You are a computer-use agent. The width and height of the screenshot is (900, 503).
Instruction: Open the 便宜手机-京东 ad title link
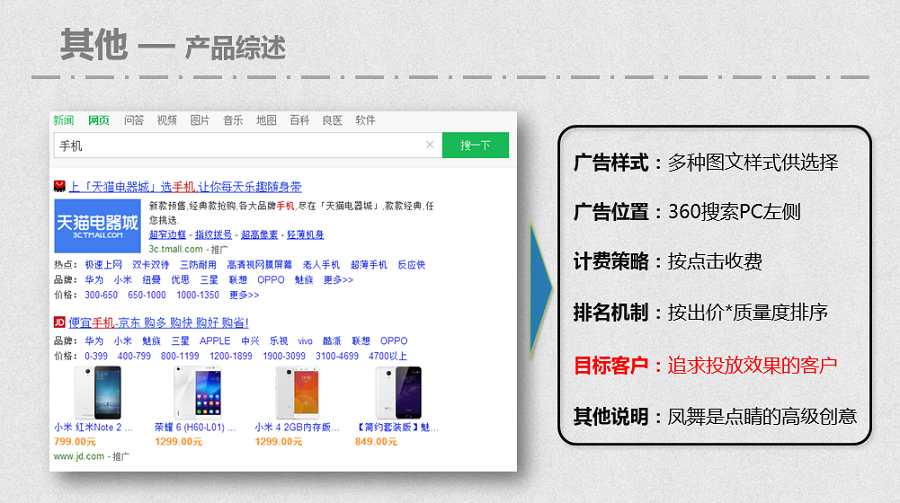click(x=158, y=323)
